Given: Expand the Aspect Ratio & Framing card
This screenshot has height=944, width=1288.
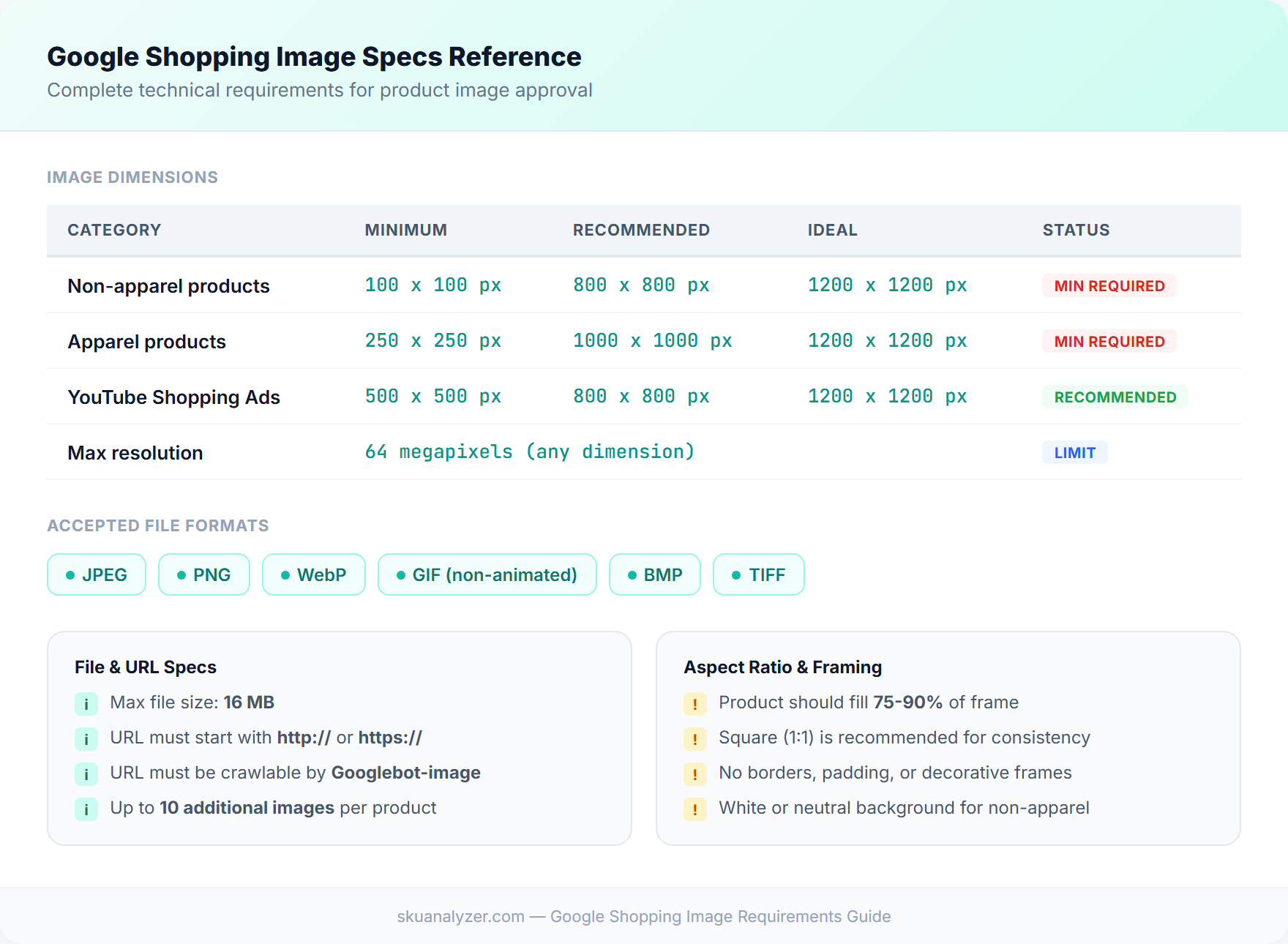Looking at the screenshot, I should tap(782, 667).
